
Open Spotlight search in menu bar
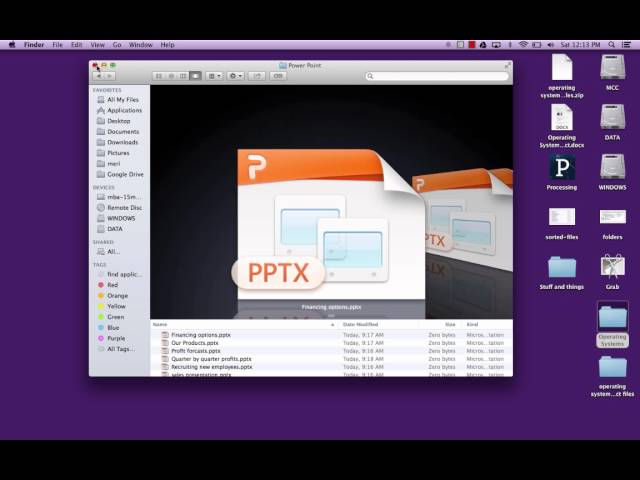pyautogui.click(x=611, y=45)
